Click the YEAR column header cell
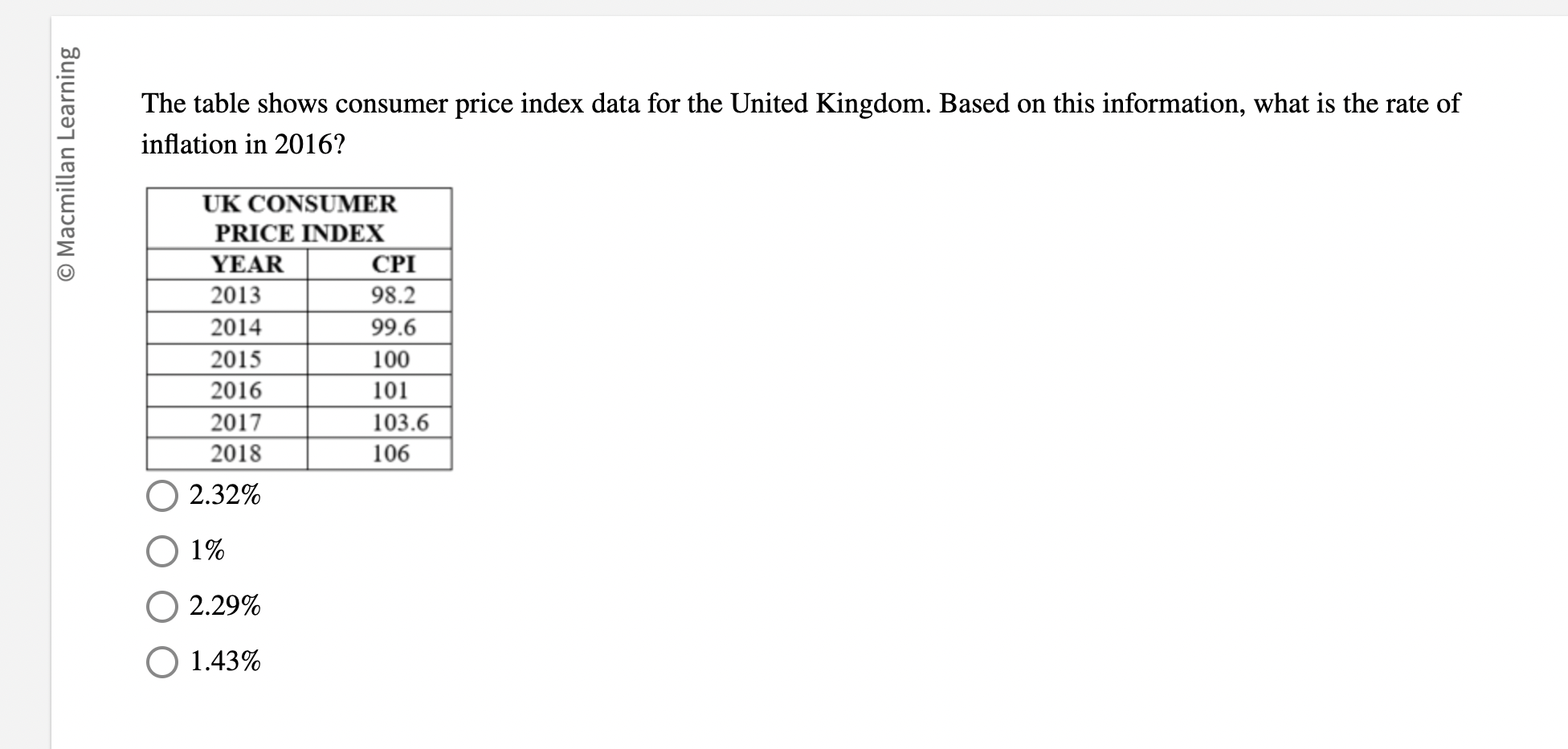 pyautogui.click(x=246, y=264)
